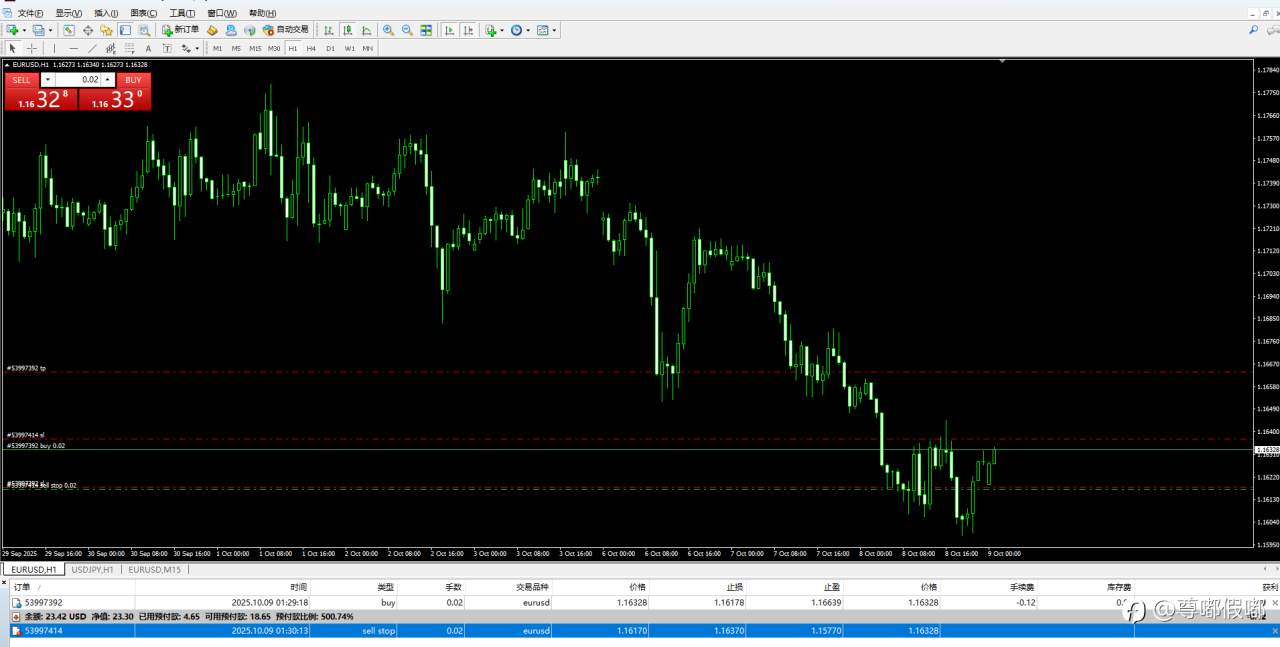Toggle the 自动交易 AutoTrading button
The height and width of the screenshot is (647, 1280).
(x=285, y=30)
